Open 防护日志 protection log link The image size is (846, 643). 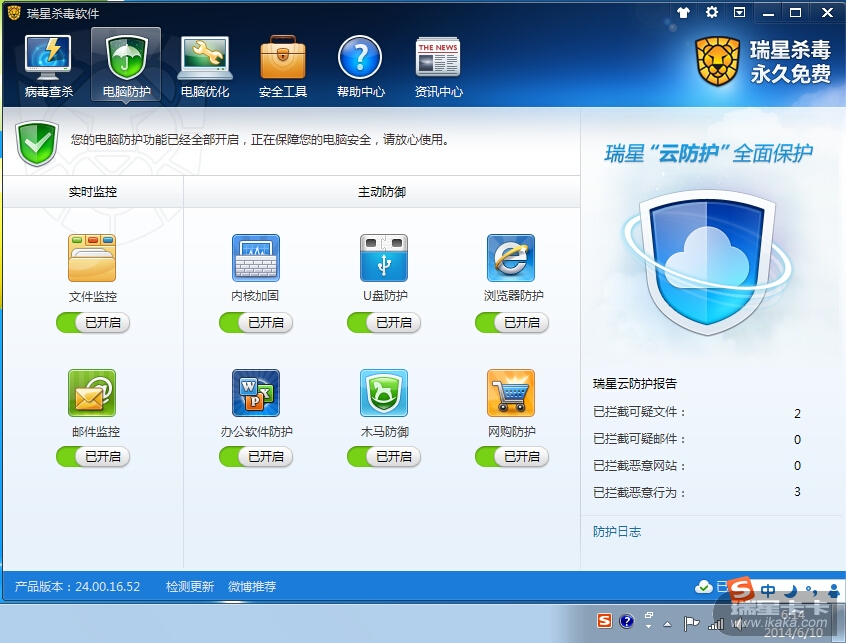pyautogui.click(x=617, y=532)
